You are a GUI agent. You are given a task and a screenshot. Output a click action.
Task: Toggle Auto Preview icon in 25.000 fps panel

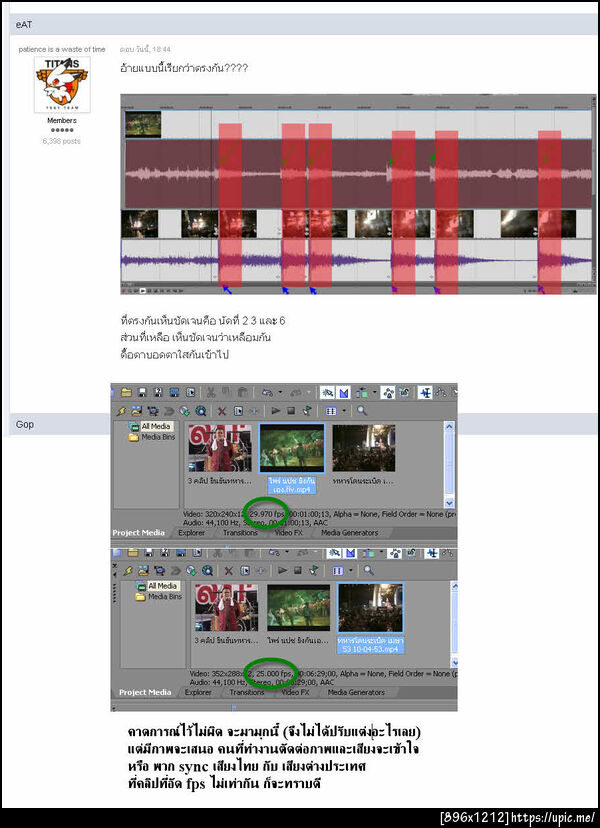coord(314,570)
